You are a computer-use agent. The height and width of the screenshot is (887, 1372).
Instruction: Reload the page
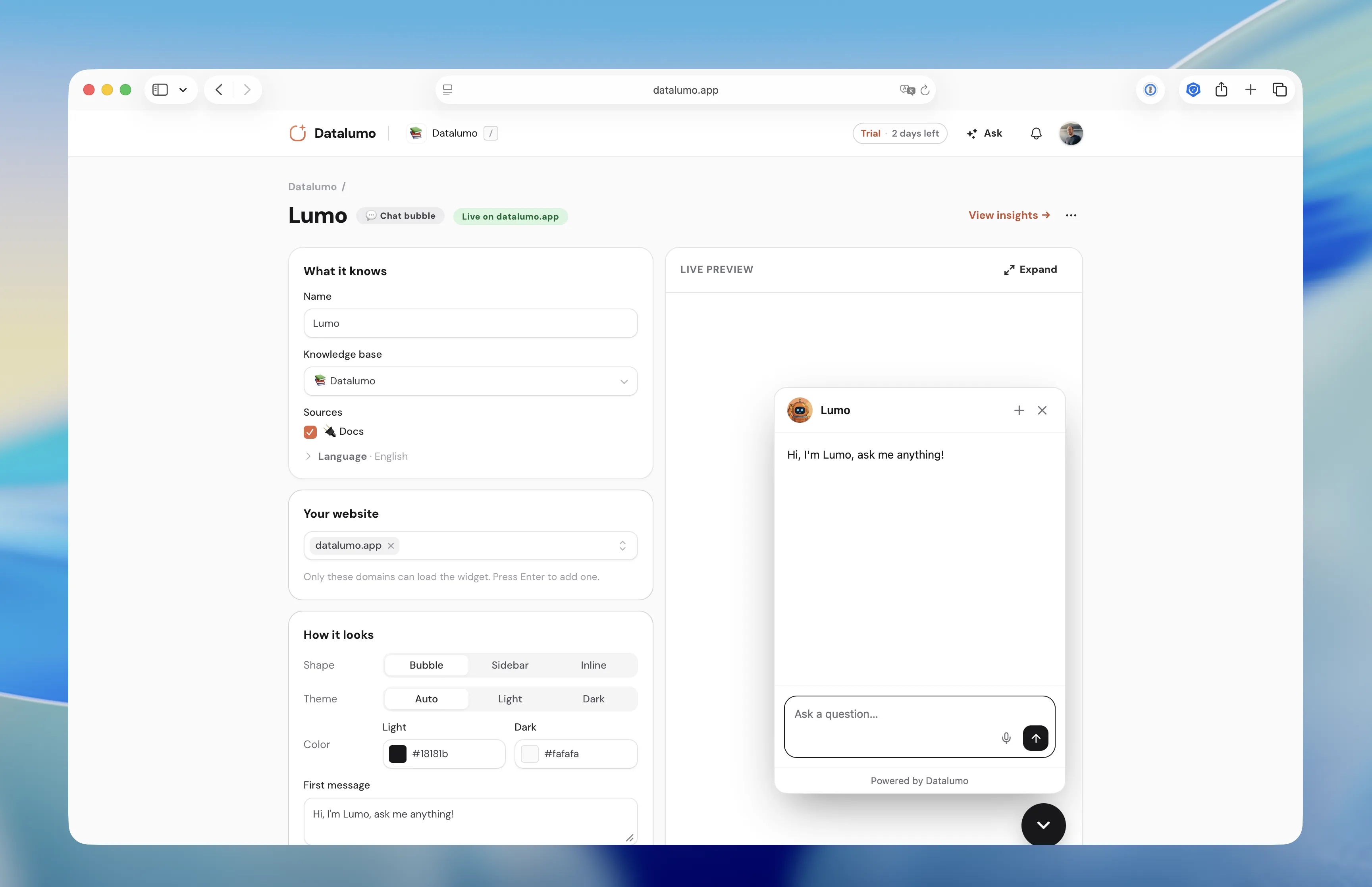tap(925, 90)
